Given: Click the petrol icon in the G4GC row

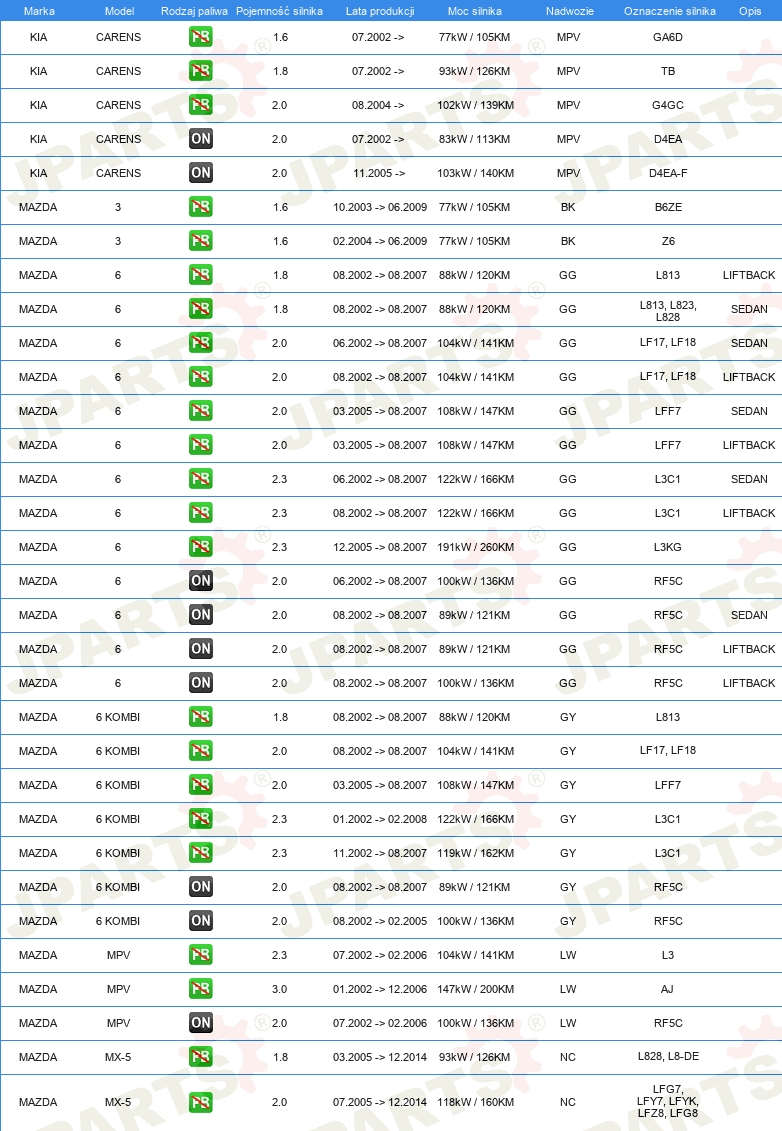Looking at the screenshot, I should pos(201,105).
